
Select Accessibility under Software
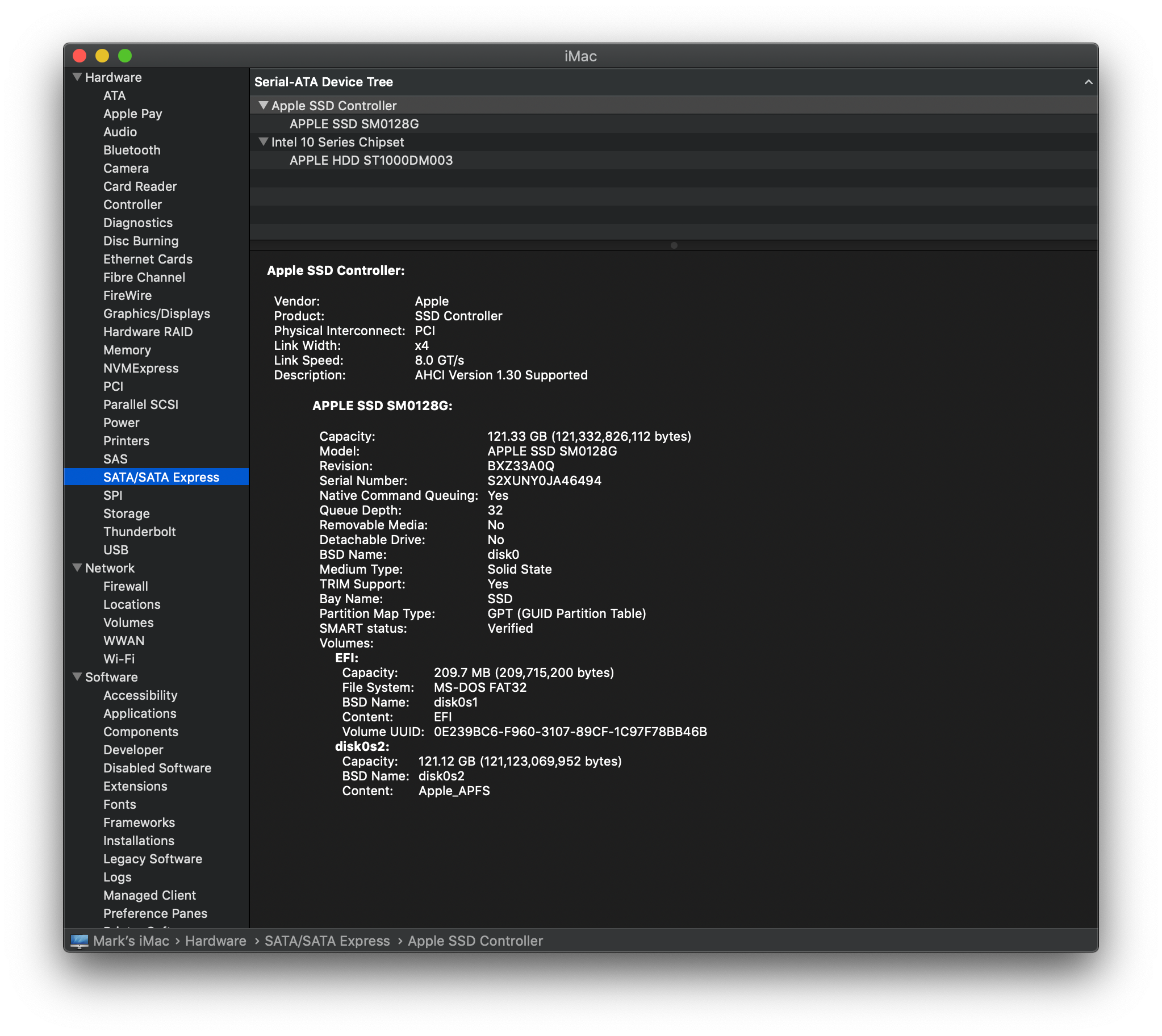coord(140,696)
